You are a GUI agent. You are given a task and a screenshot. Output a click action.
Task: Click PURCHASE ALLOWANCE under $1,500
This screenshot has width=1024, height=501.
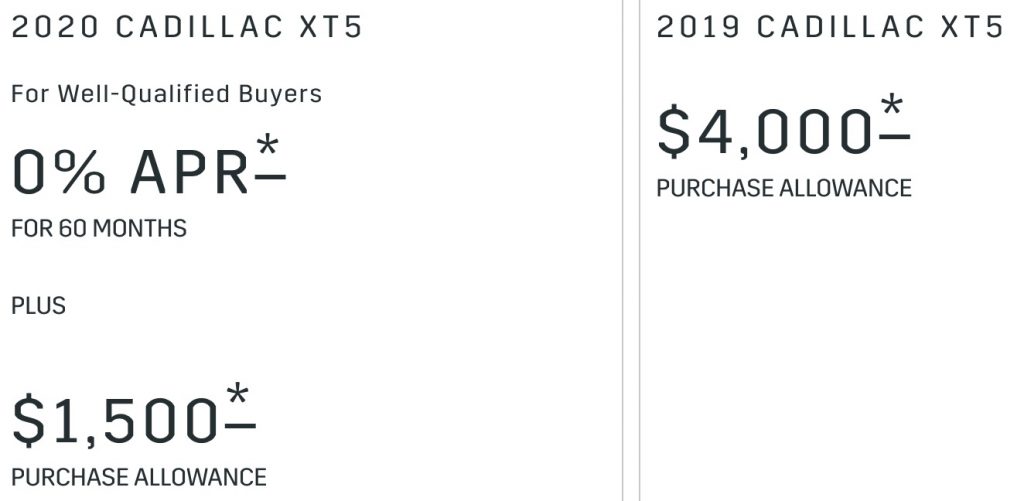[139, 477]
